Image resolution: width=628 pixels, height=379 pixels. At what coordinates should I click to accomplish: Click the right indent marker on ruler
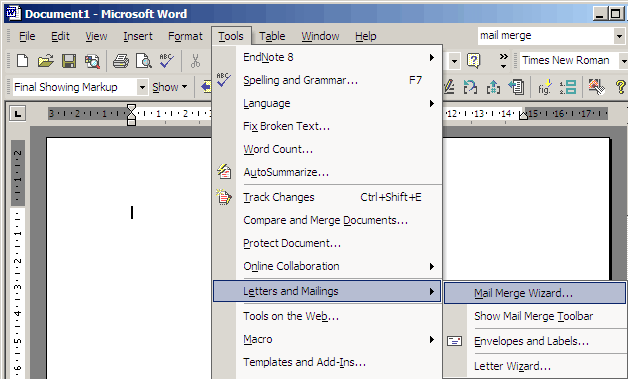pyautogui.click(x=523, y=116)
